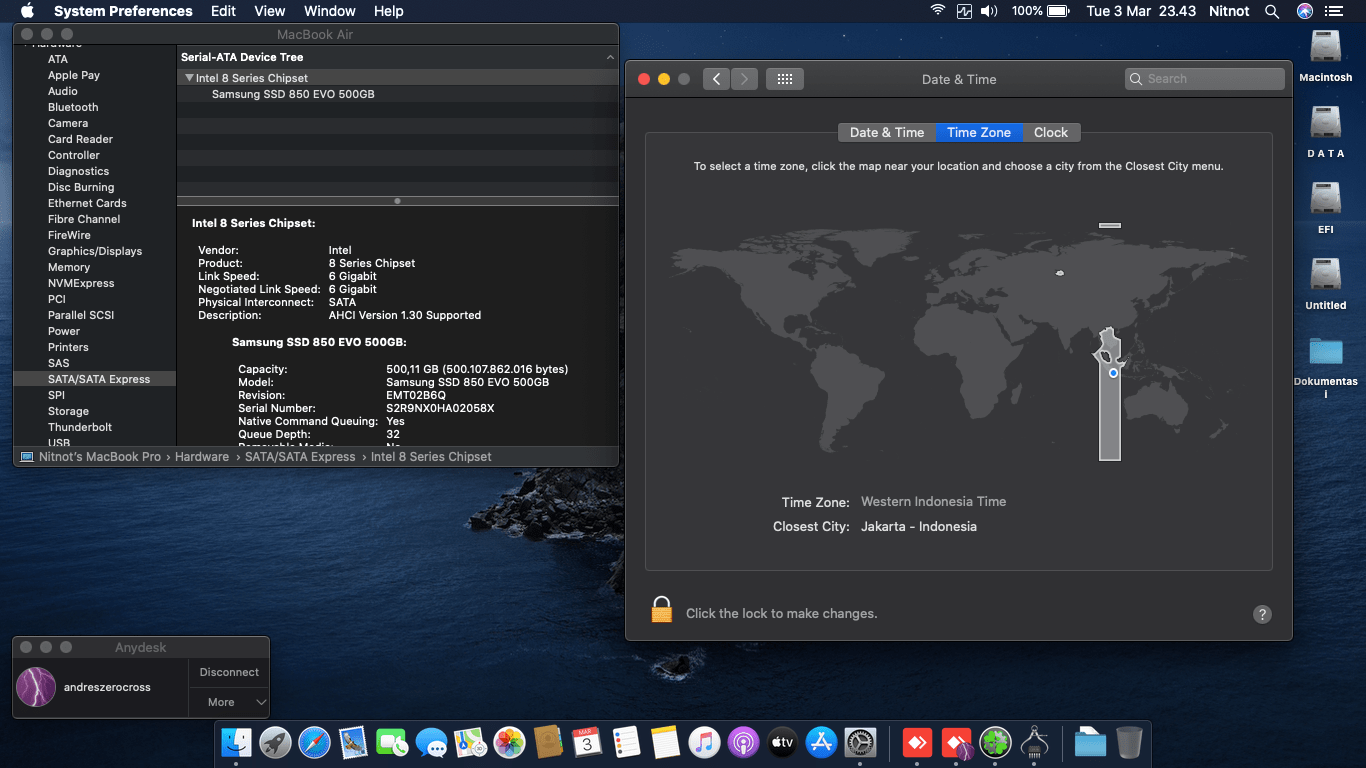Click the lock to make changes
The width and height of the screenshot is (1366, 768).
point(661,609)
